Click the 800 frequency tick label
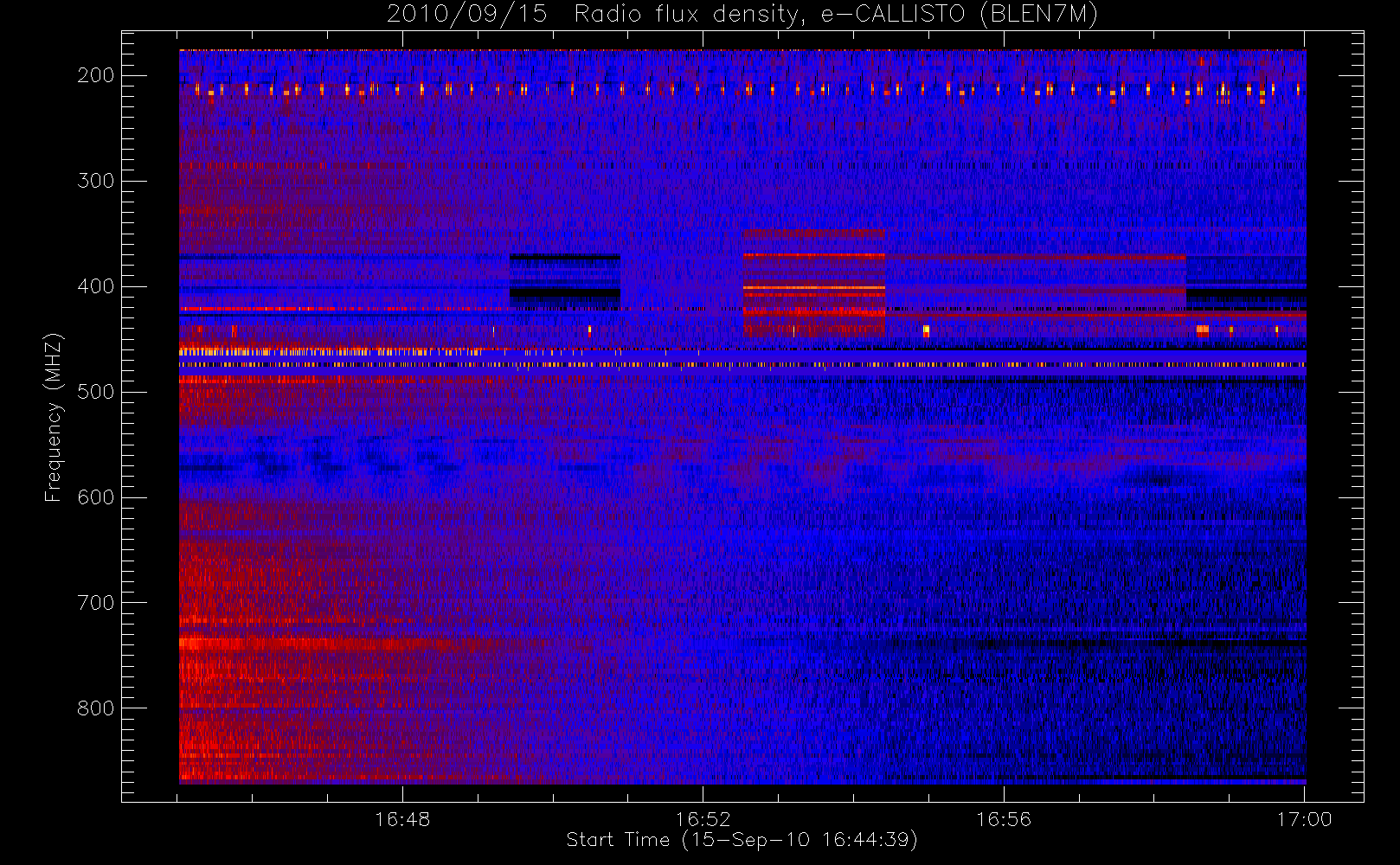 coord(96,708)
